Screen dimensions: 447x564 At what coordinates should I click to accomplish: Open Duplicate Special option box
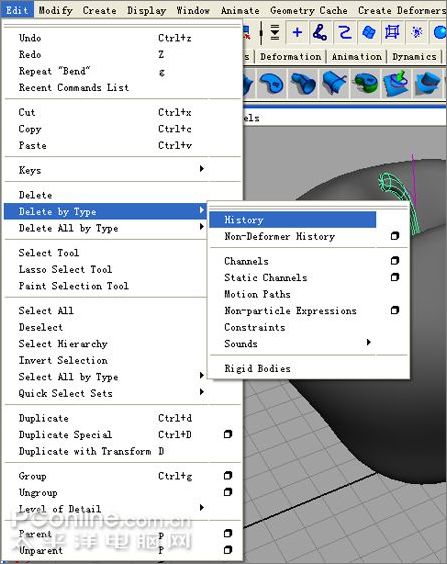point(228,434)
